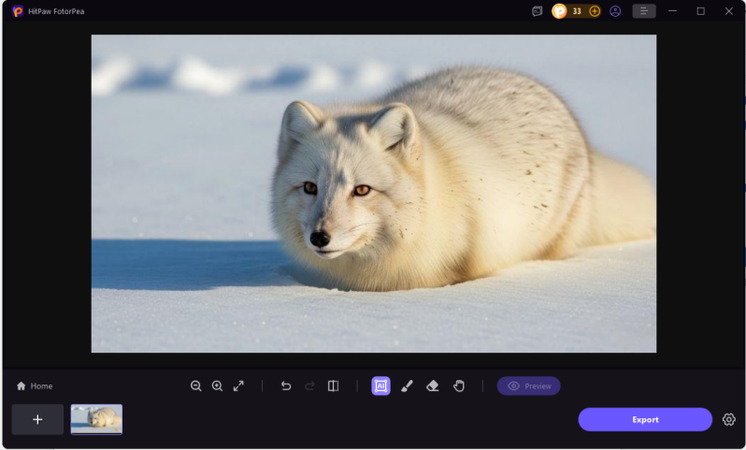Select the Brush tool
The image size is (746, 450).
click(407, 386)
